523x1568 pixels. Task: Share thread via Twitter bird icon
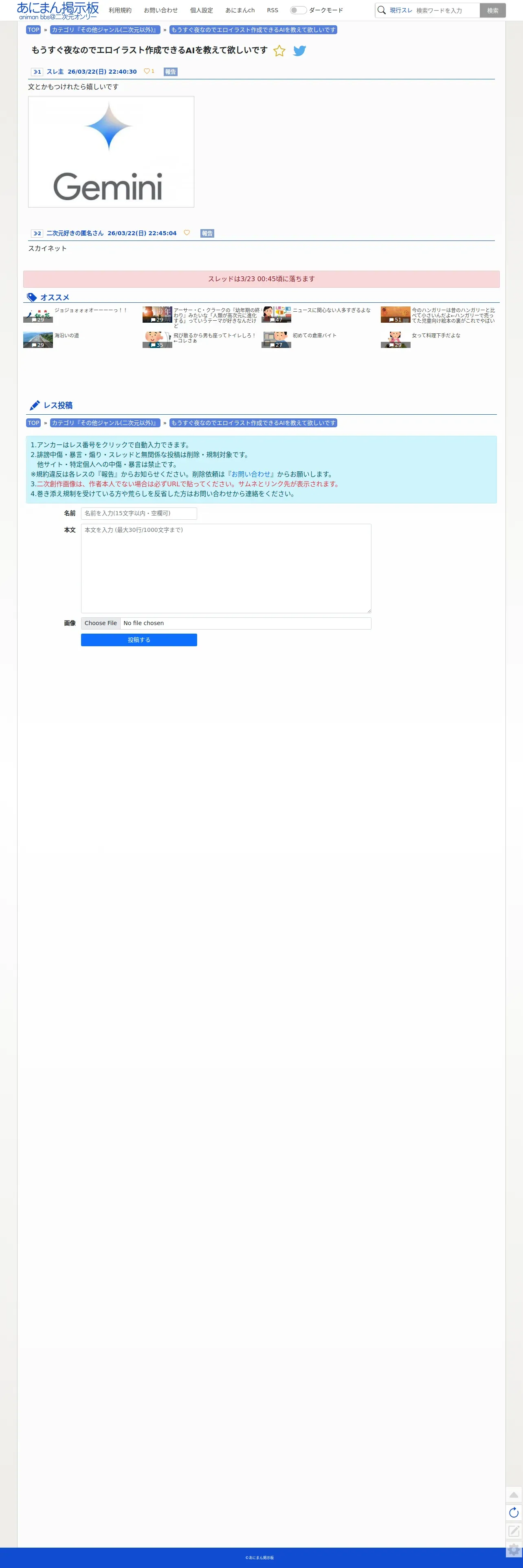click(x=299, y=51)
